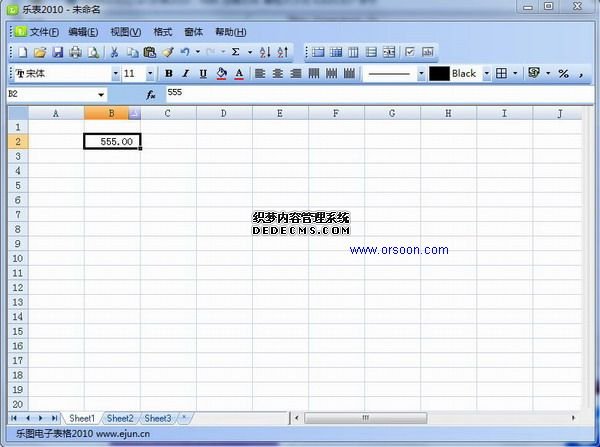Click the next sheet arrow
This screenshot has height=447, width=600.
coord(41,418)
